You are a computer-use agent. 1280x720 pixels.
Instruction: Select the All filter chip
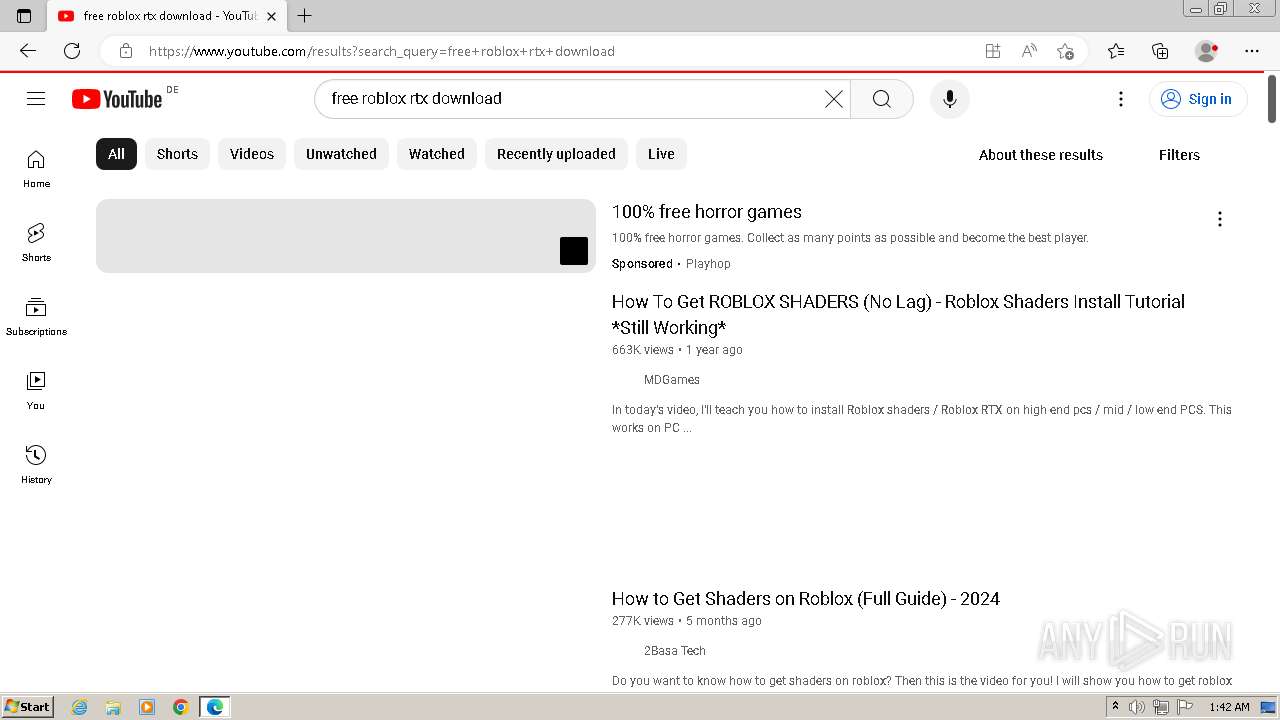click(x=116, y=154)
